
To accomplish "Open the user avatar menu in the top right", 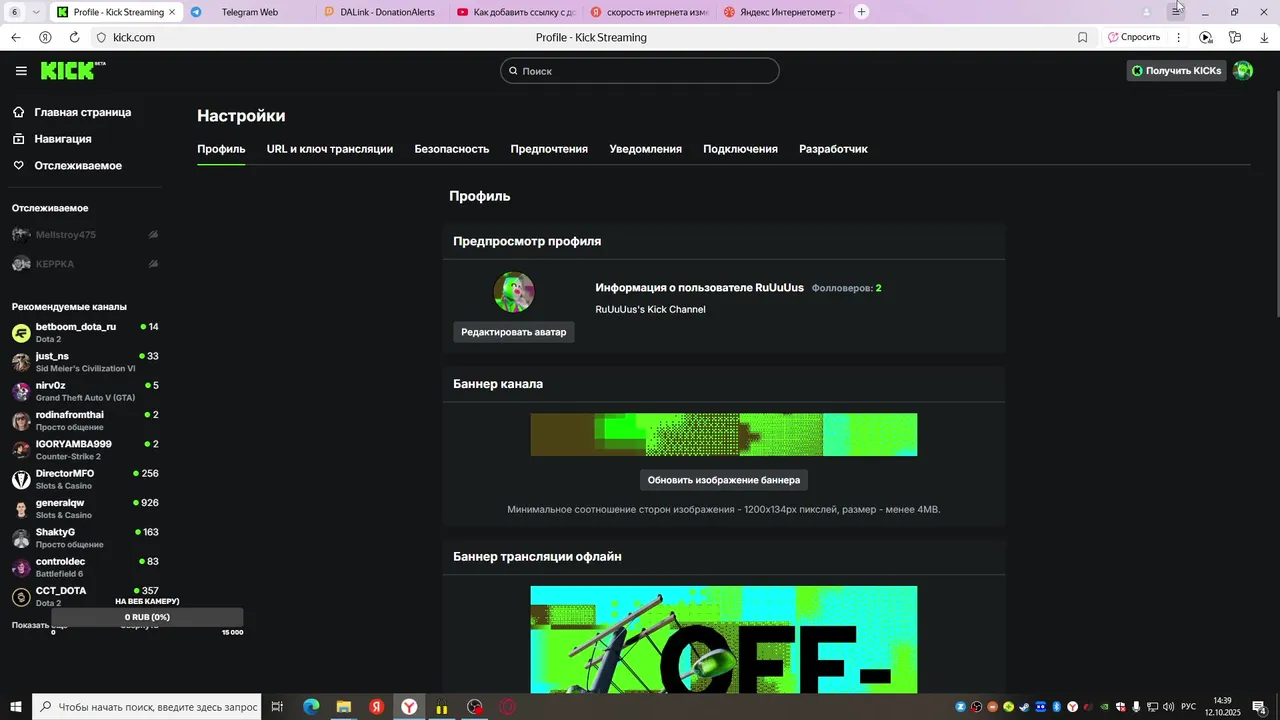I will point(1243,71).
